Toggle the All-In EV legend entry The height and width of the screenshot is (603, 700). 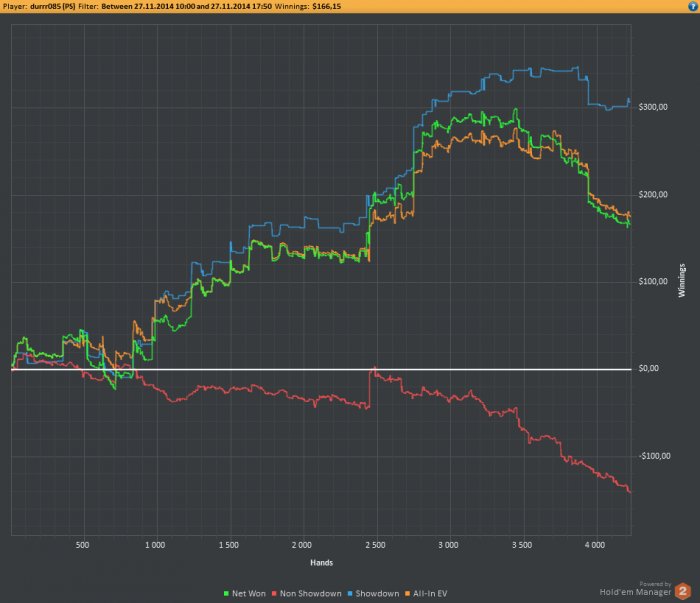[426, 594]
